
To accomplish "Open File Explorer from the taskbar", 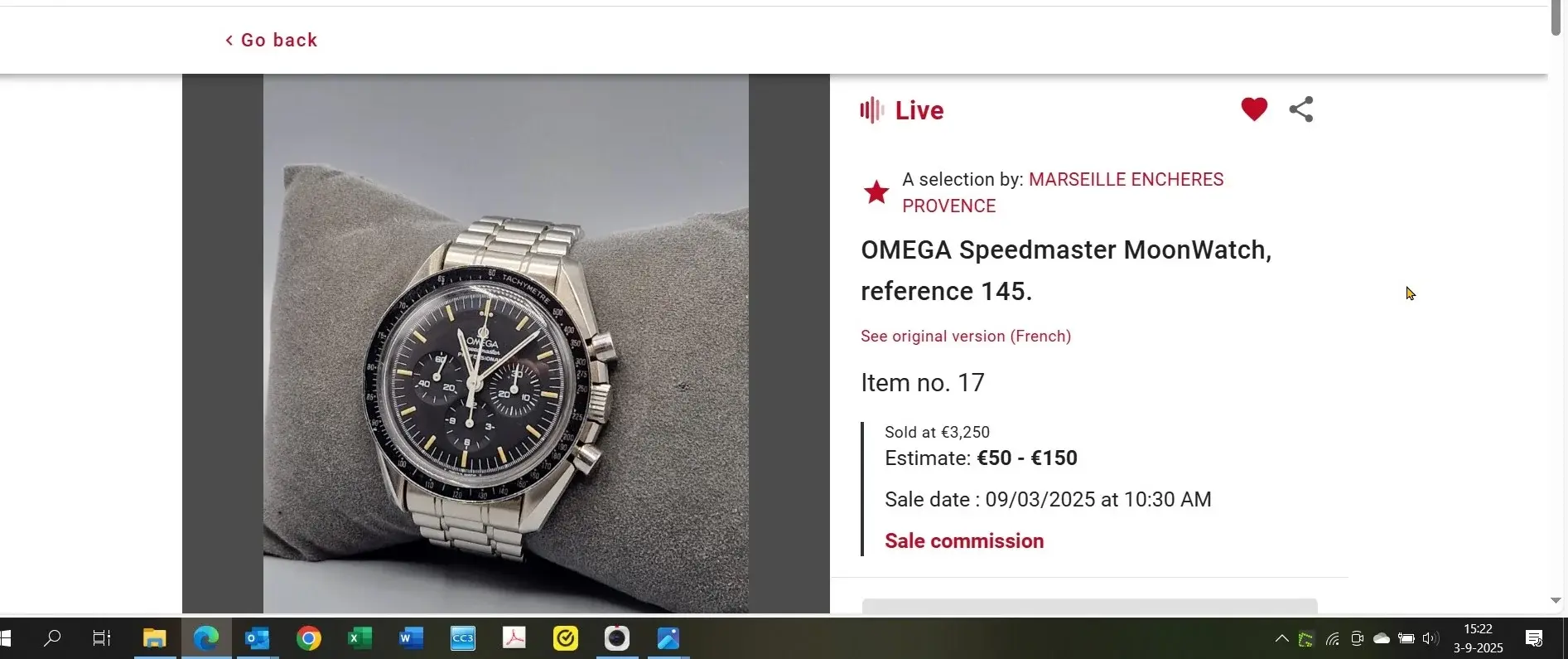I will click(154, 638).
